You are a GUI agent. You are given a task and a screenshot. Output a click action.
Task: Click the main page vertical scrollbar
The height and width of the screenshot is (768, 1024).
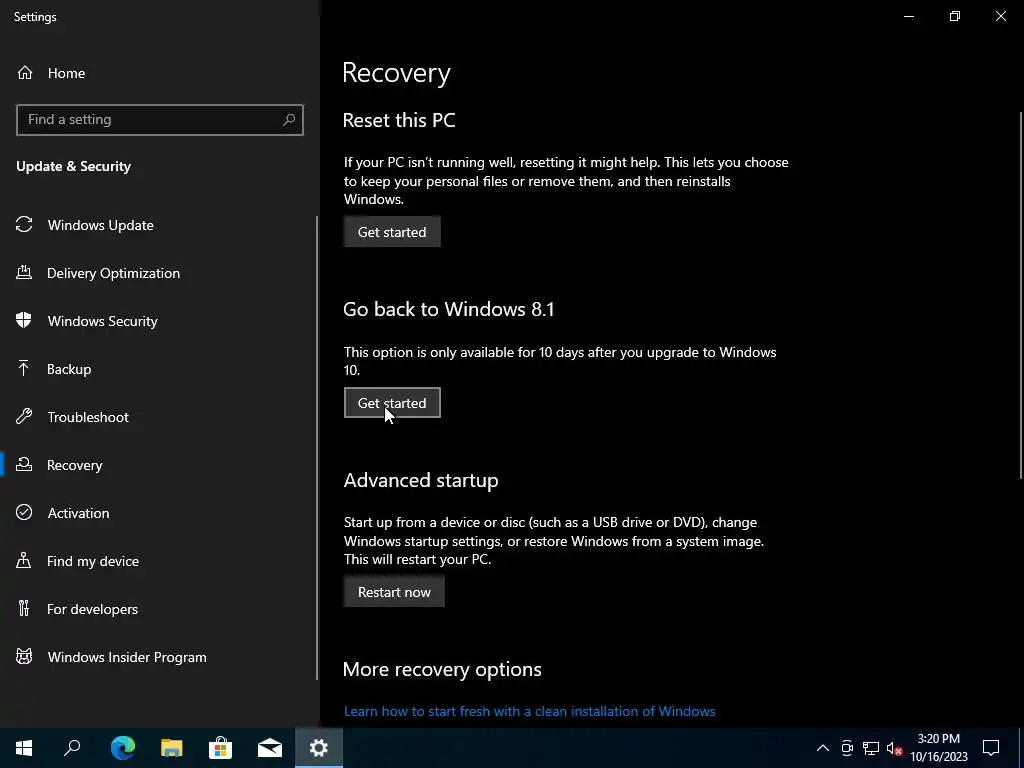[x=1021, y=295]
